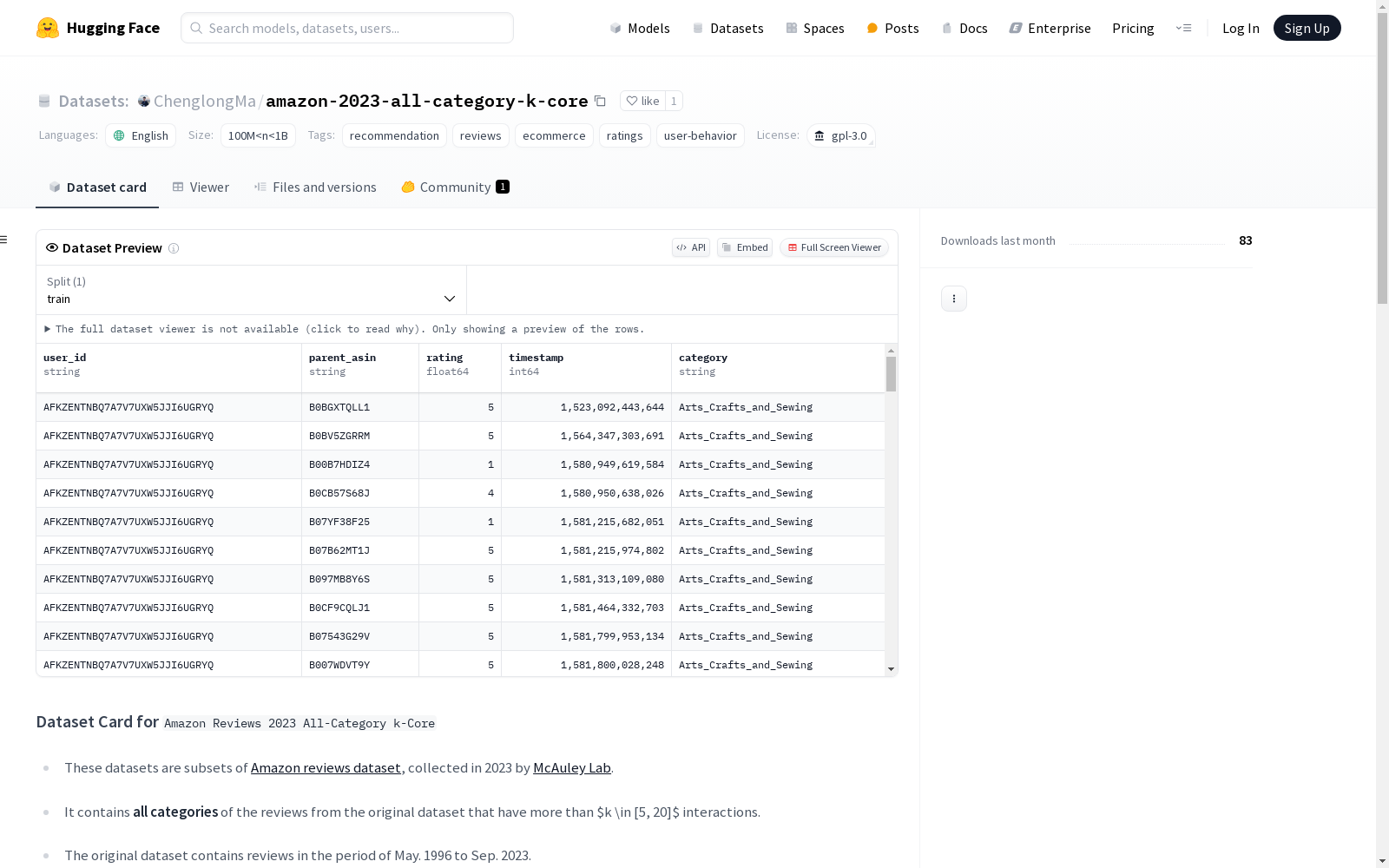1389x868 pixels.
Task: Click the heart like button
Action: click(x=642, y=101)
